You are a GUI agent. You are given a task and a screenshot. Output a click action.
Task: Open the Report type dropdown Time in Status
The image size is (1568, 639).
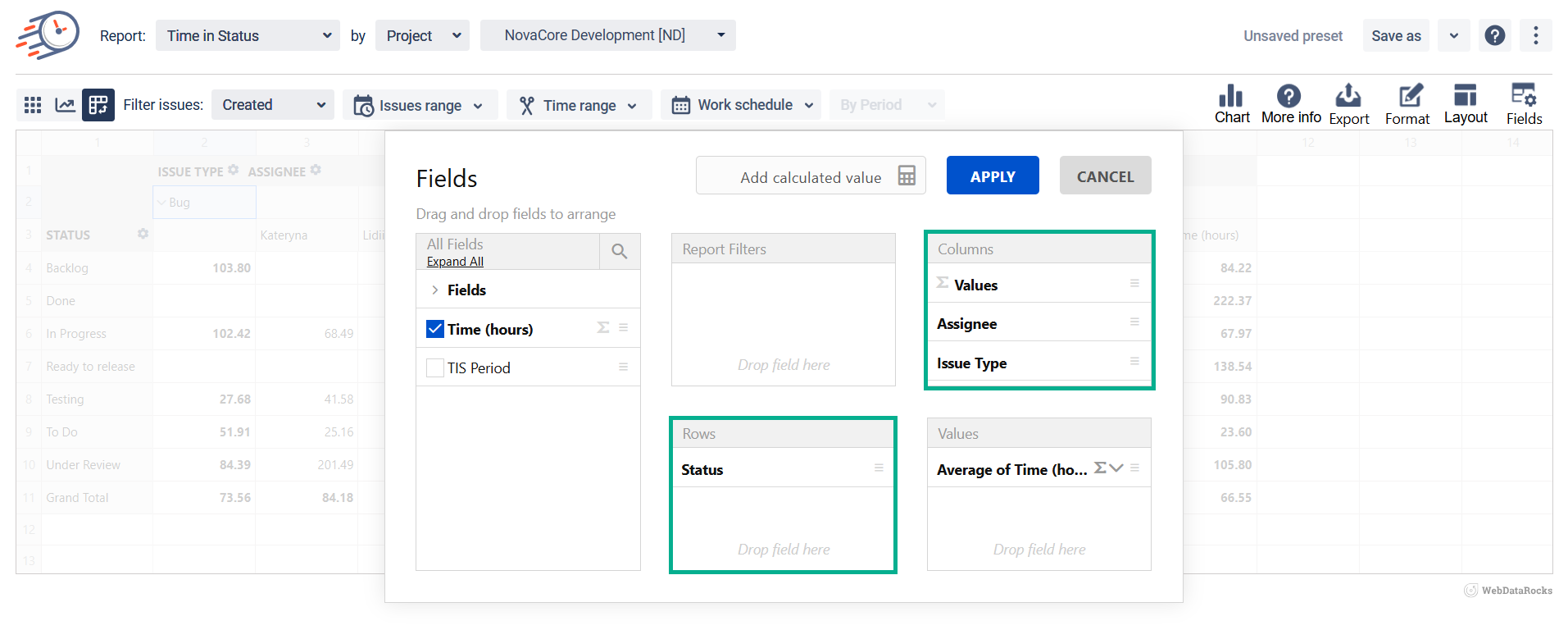(x=248, y=35)
